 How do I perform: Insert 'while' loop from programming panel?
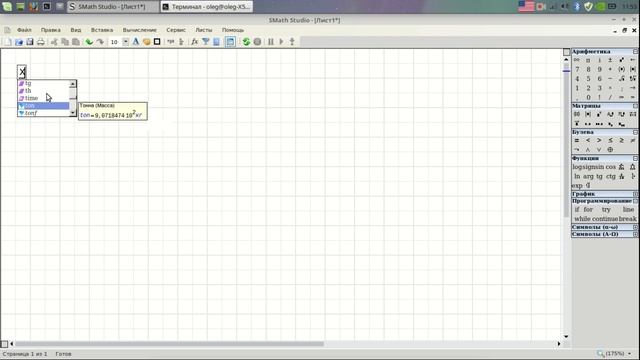(x=582, y=219)
